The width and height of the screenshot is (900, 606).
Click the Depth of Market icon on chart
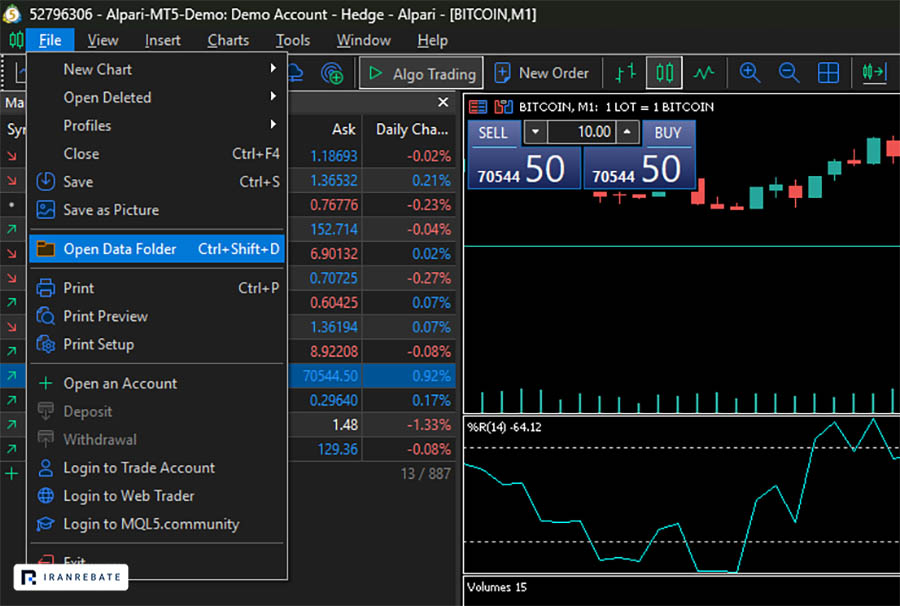pos(478,107)
